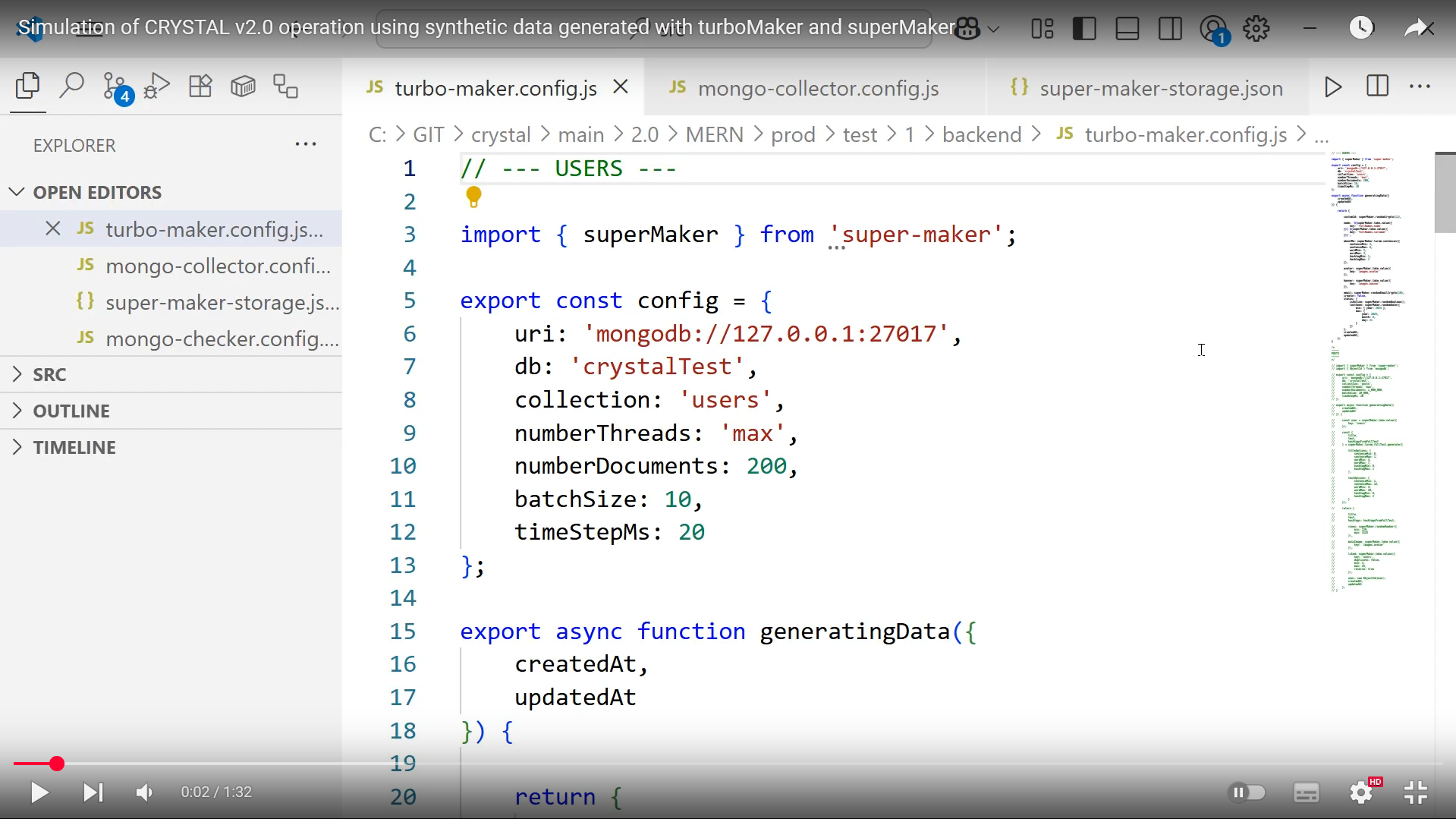
Task: Open YouTube settings HD gear
Action: pos(1362,792)
